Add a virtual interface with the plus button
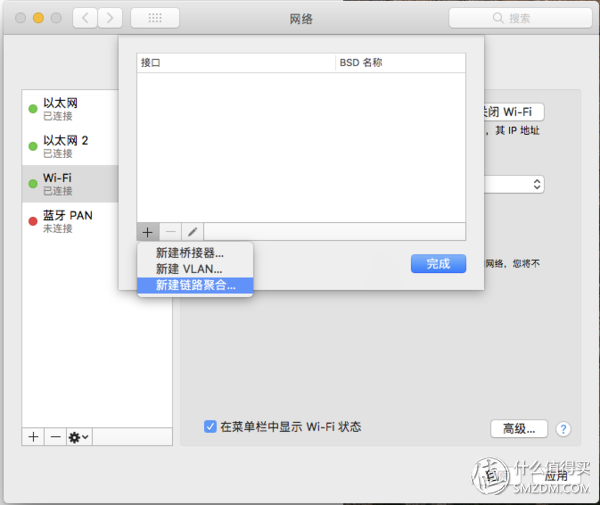 [148, 232]
